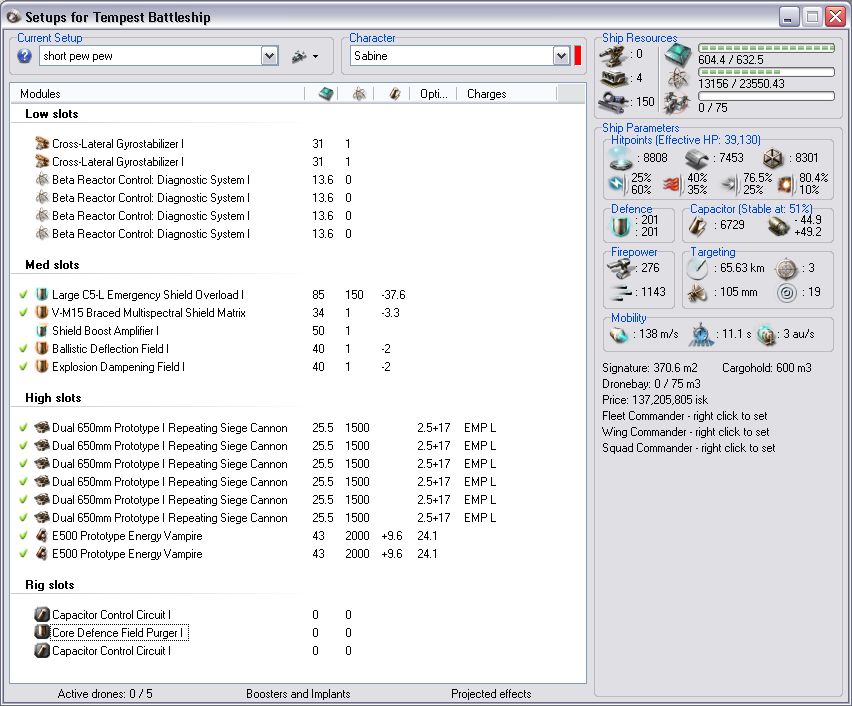Toggle the Ballistic Deflection Field I checkmark
The height and width of the screenshot is (706, 852).
click(23, 348)
